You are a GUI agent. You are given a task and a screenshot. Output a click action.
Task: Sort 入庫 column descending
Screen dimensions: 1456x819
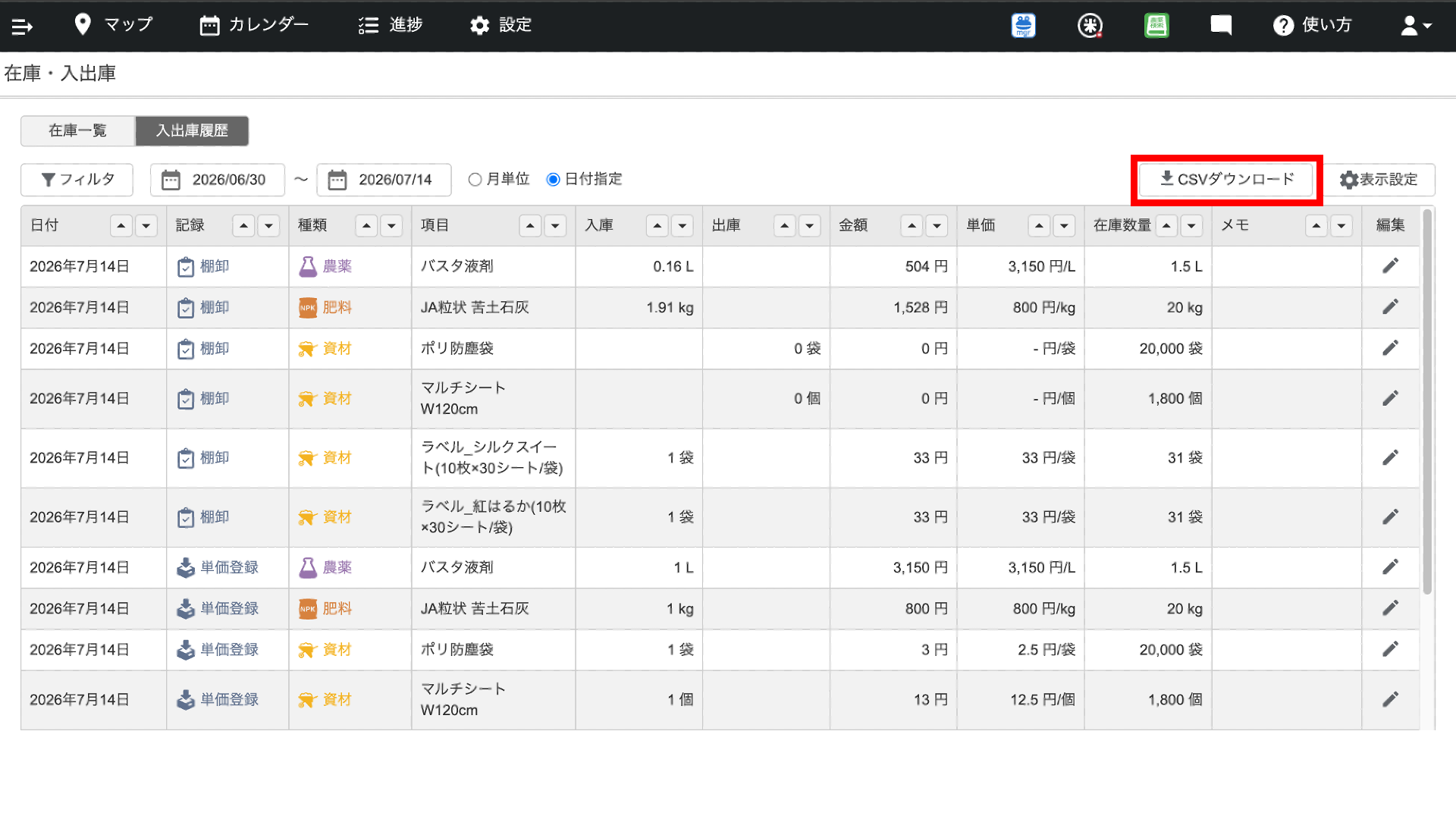coord(682,225)
